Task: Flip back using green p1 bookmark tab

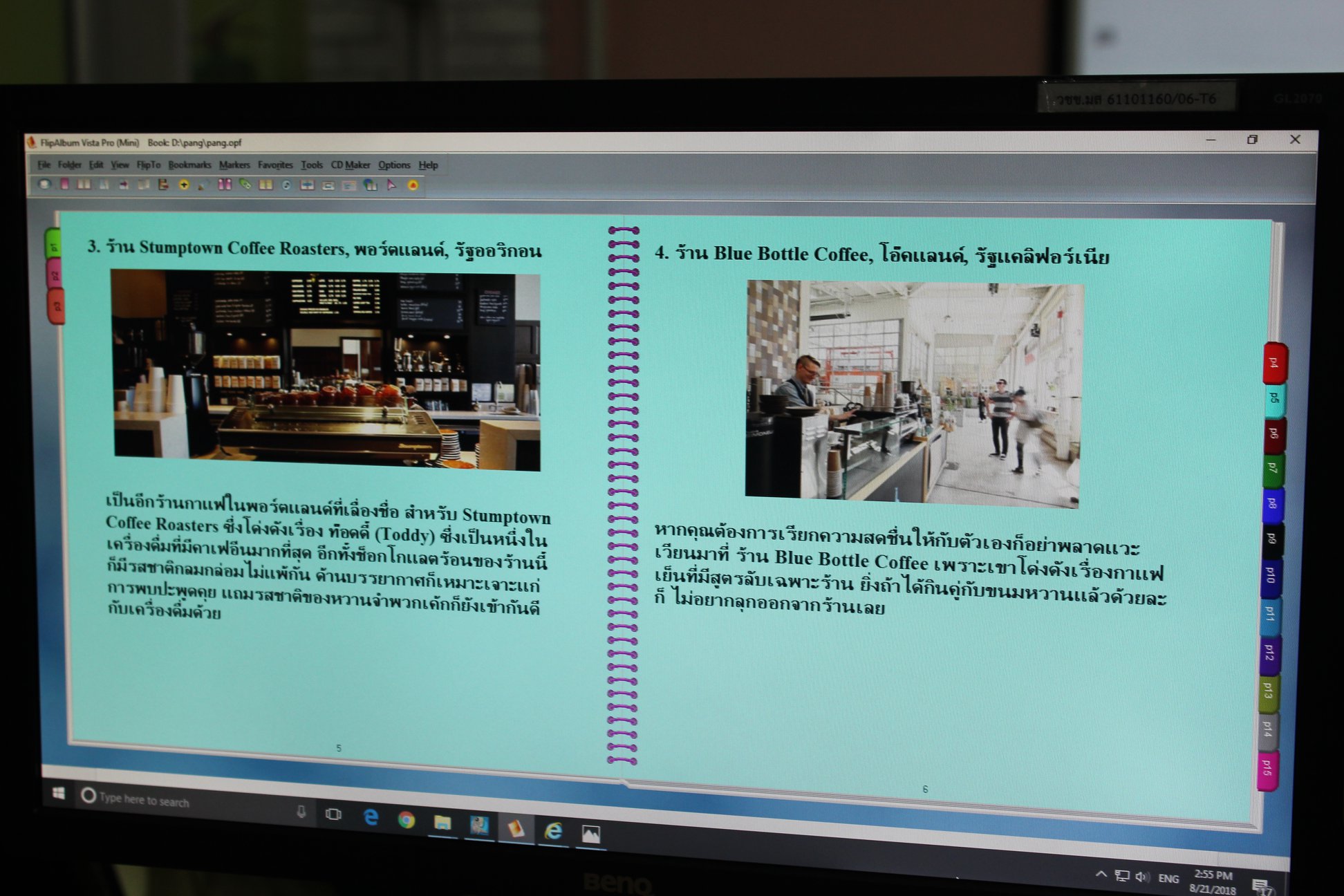Action: pyautogui.click(x=54, y=245)
